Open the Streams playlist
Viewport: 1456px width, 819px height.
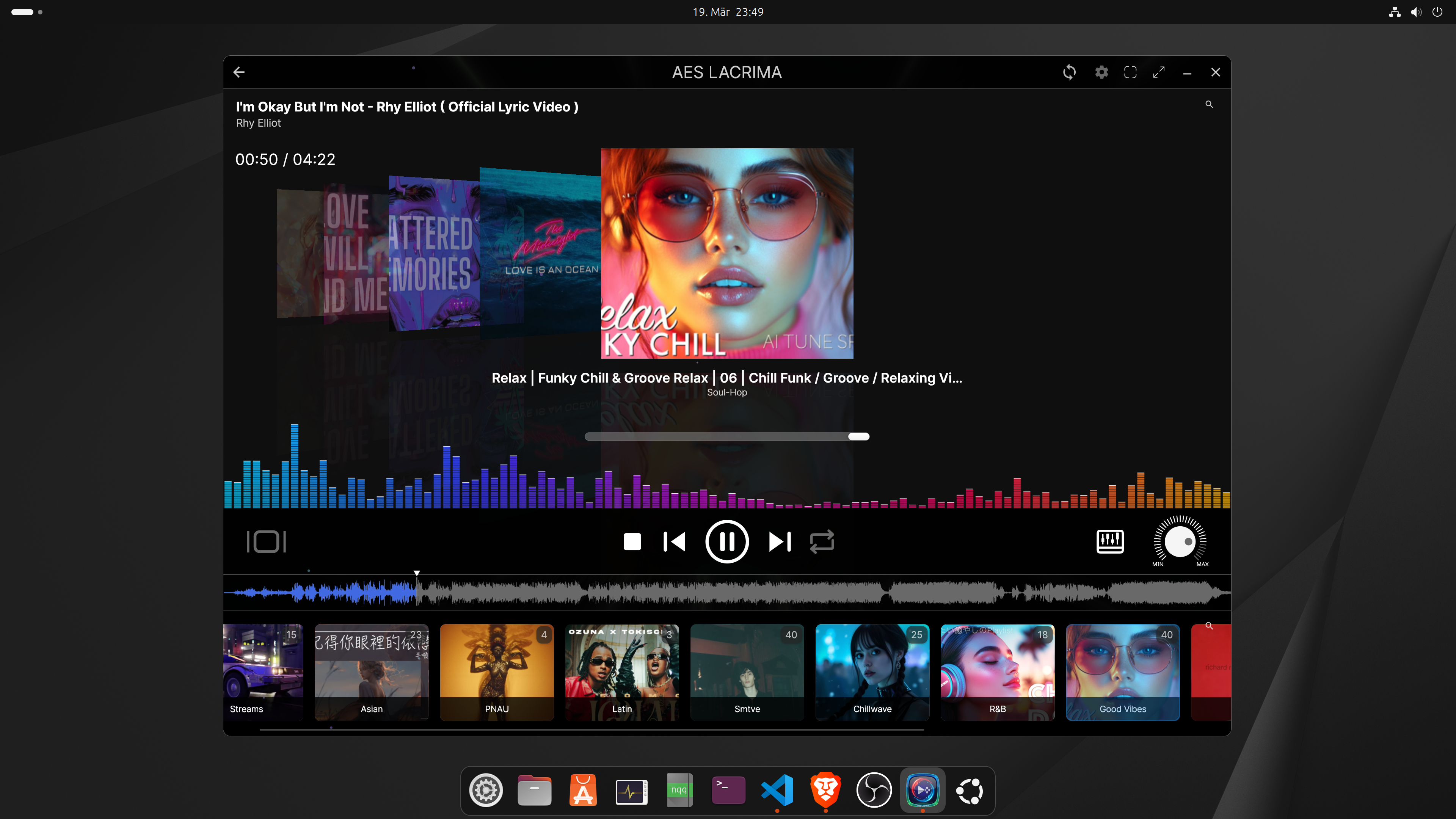coord(264,672)
